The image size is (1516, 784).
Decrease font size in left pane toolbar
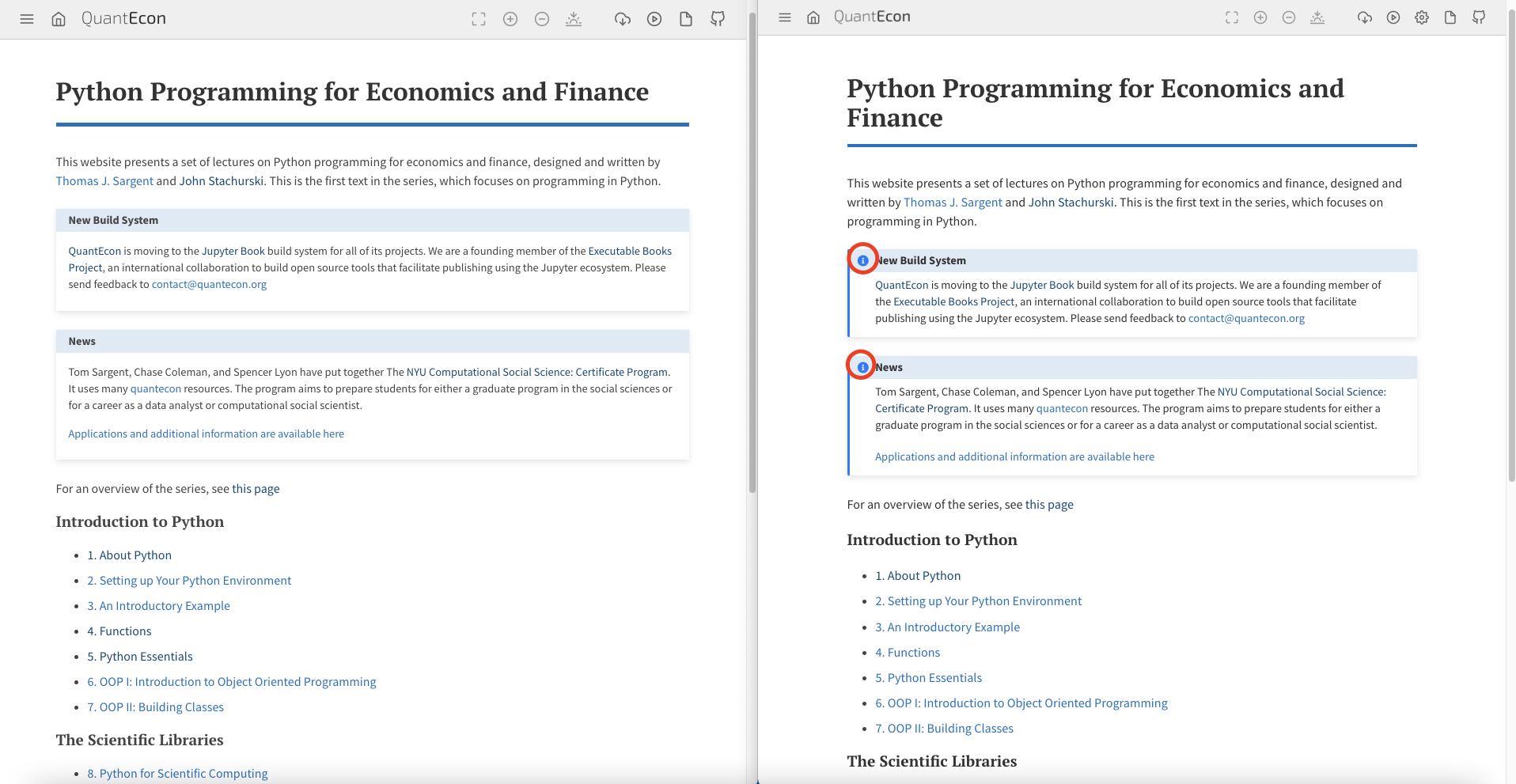tap(542, 19)
